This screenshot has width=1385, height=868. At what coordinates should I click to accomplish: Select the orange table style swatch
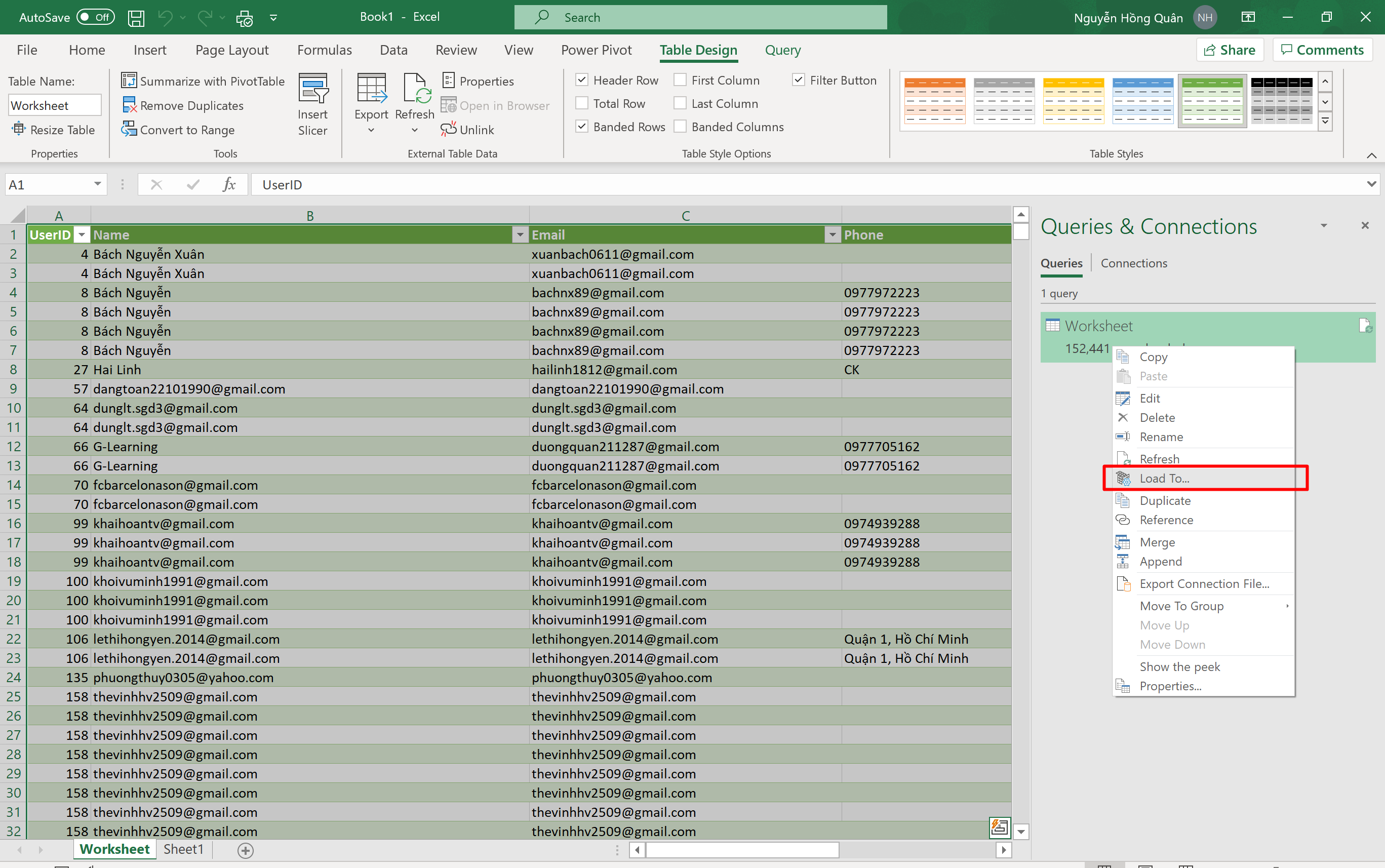click(x=934, y=101)
